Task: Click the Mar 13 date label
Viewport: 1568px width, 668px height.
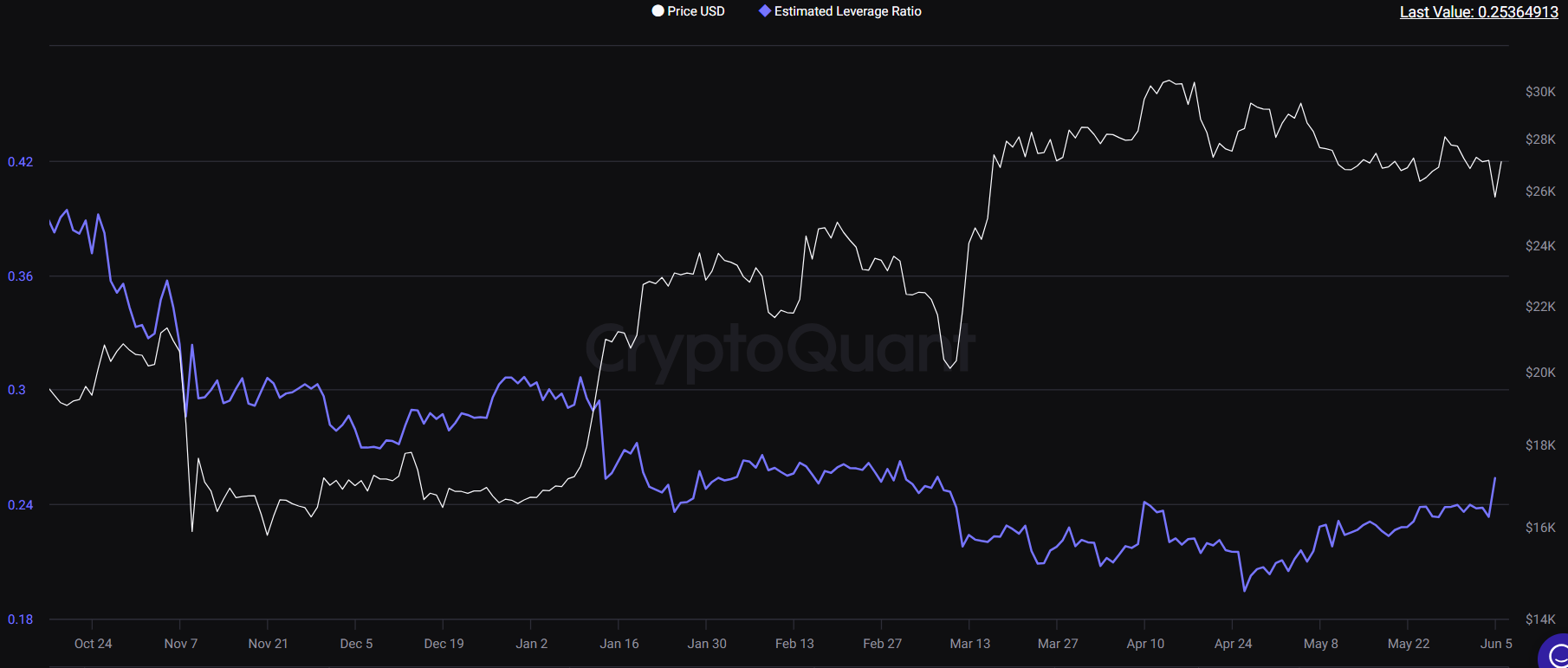Action: pyautogui.click(x=969, y=644)
